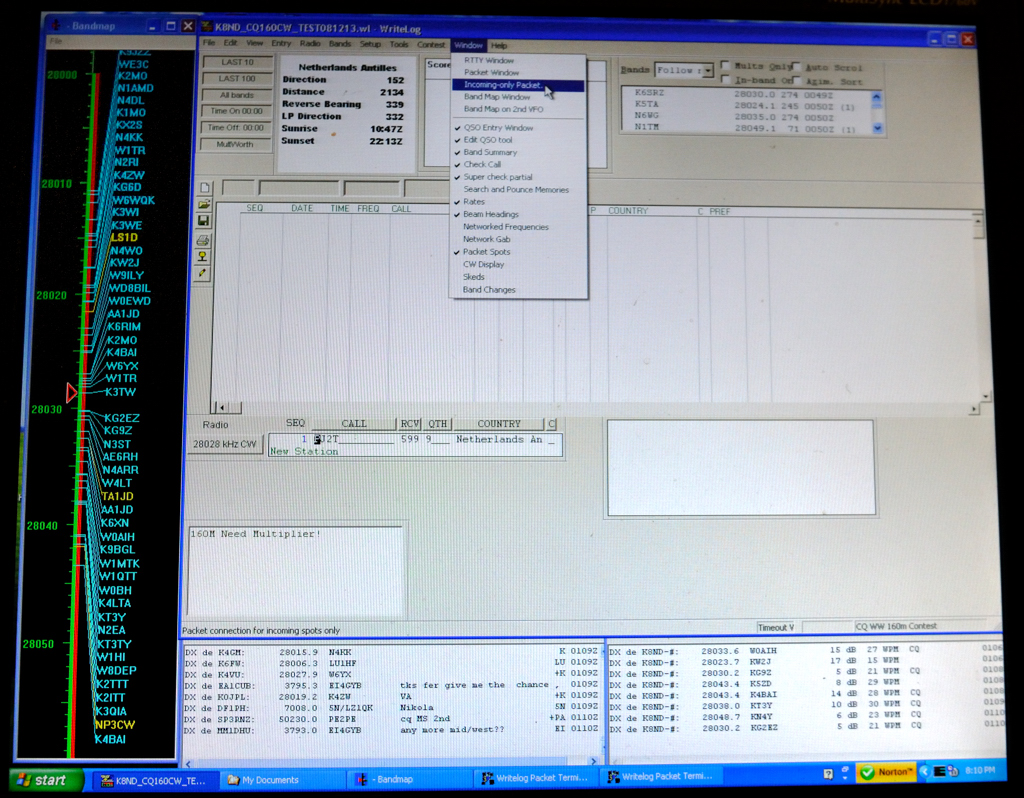Click the All bands button
Image resolution: width=1024 pixels, height=798 pixels.
(x=237, y=95)
